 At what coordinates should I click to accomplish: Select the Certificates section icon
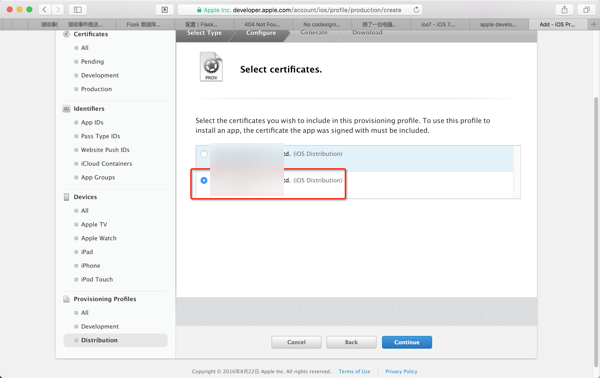[66, 34]
